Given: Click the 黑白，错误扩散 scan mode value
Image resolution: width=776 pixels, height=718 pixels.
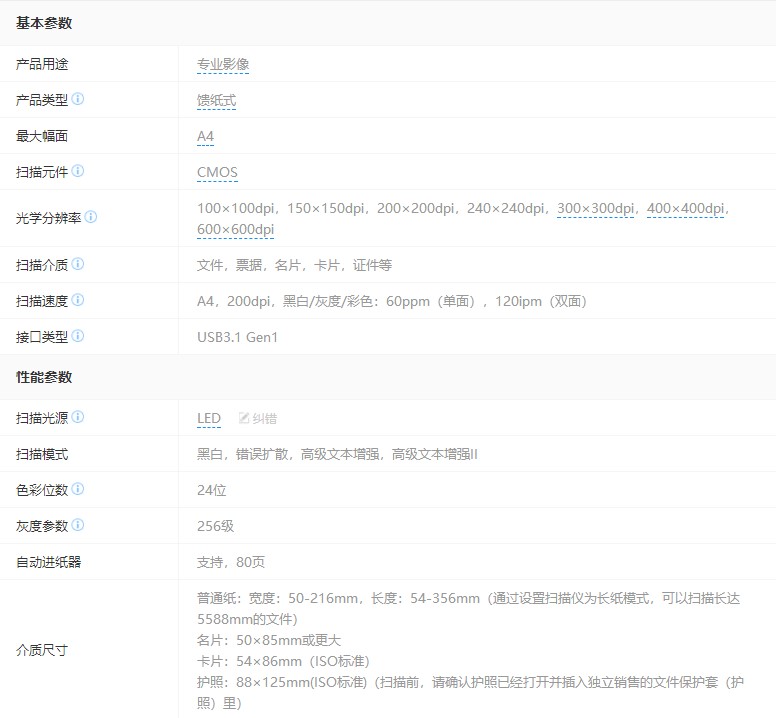Looking at the screenshot, I should click(337, 454).
